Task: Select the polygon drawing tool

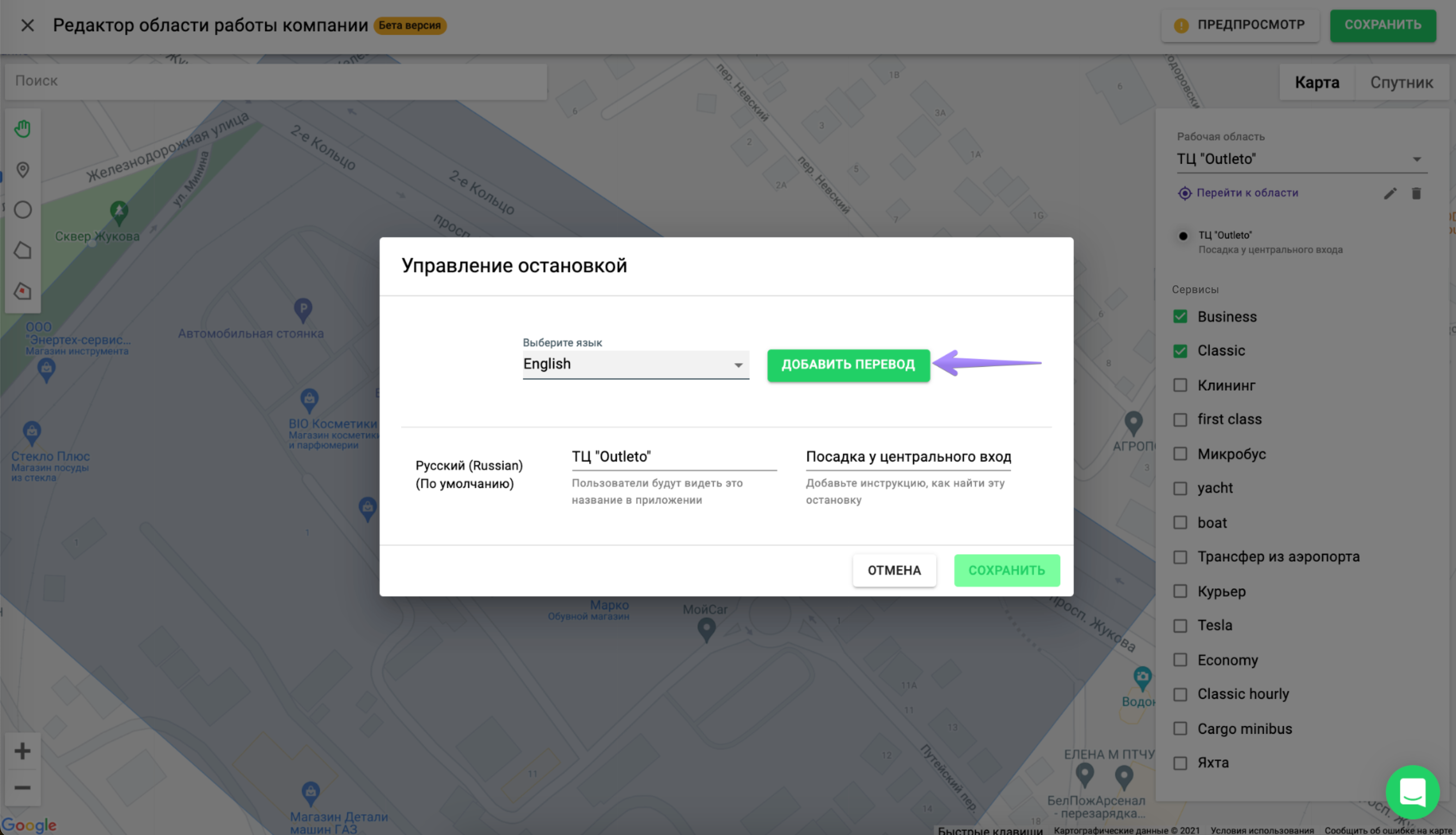Action: (x=22, y=250)
